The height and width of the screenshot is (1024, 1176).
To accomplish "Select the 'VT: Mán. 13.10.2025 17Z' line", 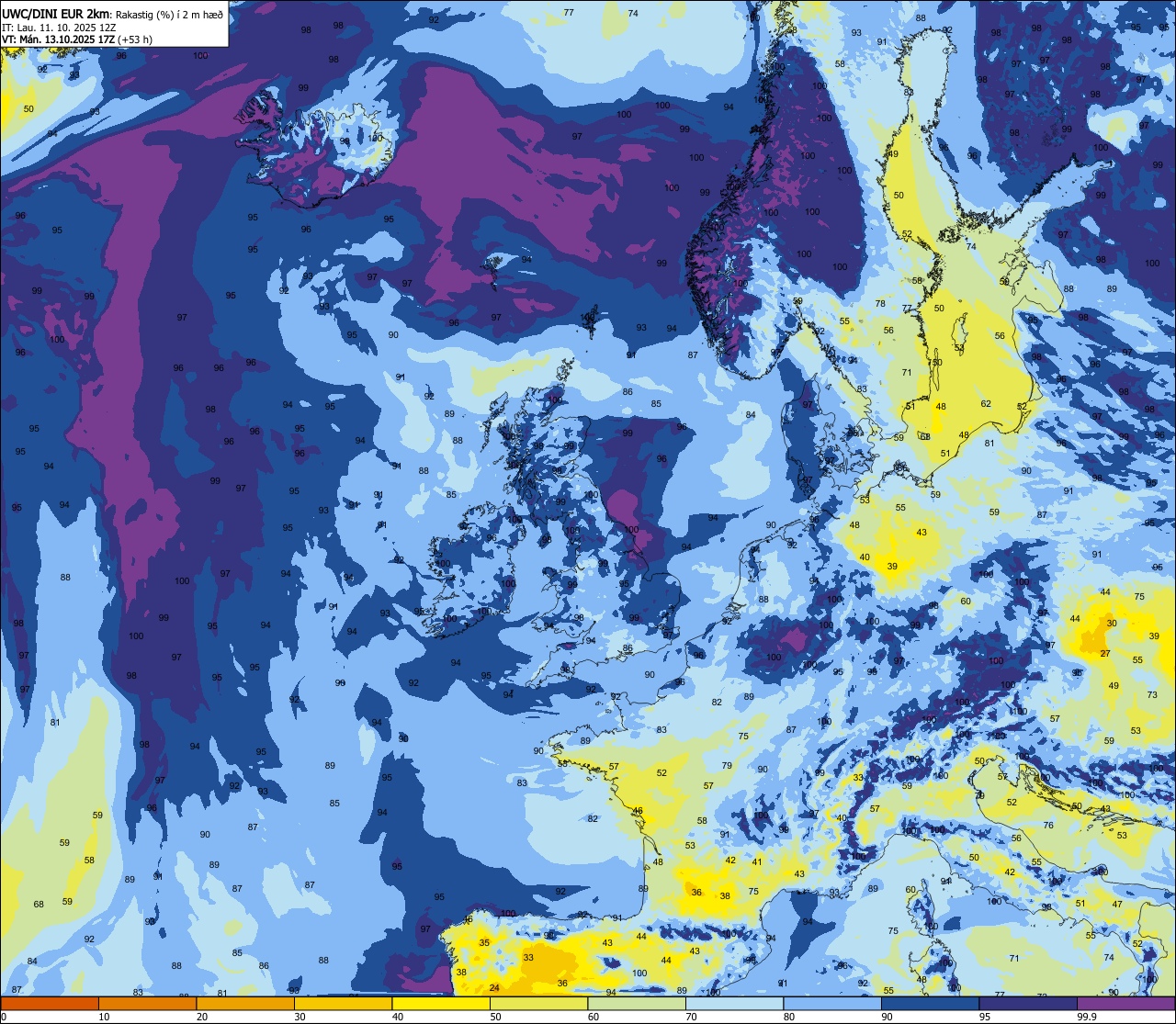I will pos(56,39).
